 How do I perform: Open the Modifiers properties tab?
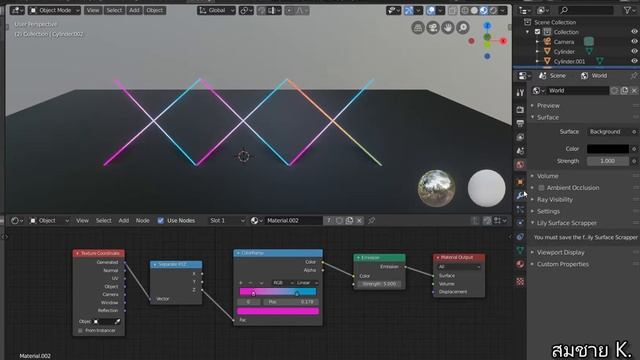[520, 196]
